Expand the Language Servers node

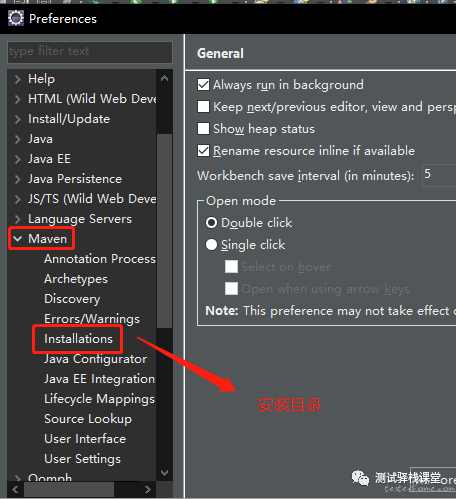click(x=17, y=219)
